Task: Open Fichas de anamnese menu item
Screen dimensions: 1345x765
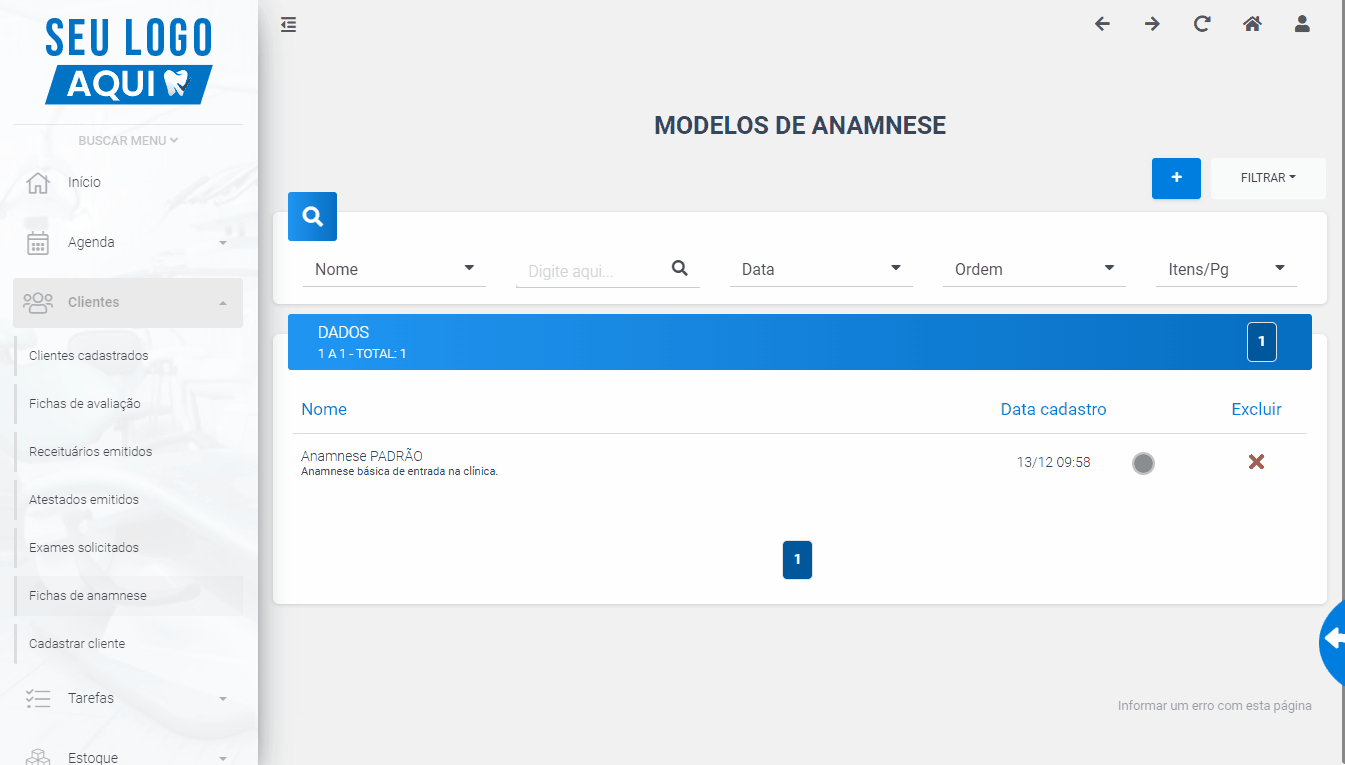Action: [128, 596]
